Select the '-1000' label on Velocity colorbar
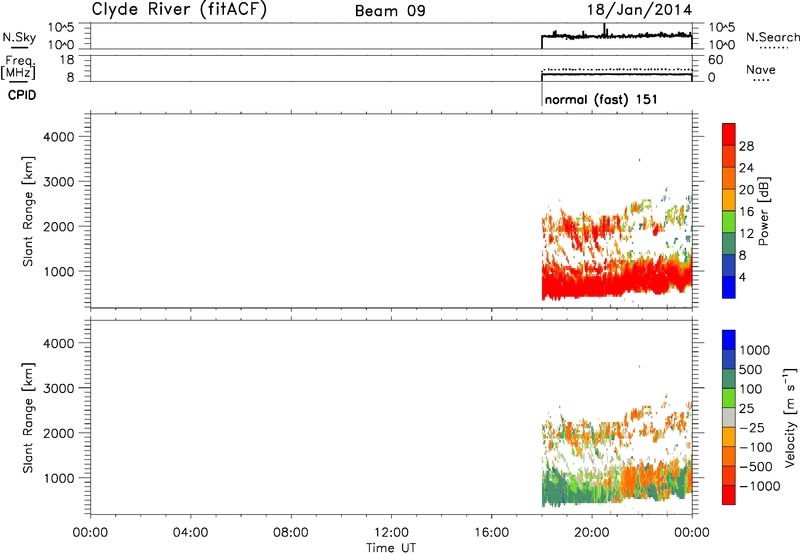The image size is (800, 554). click(760, 486)
